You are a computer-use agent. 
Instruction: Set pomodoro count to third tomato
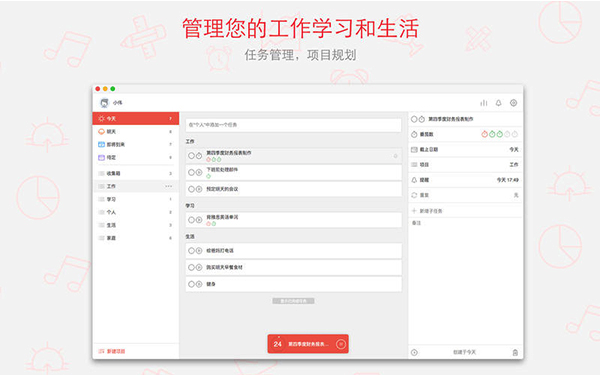pos(500,134)
